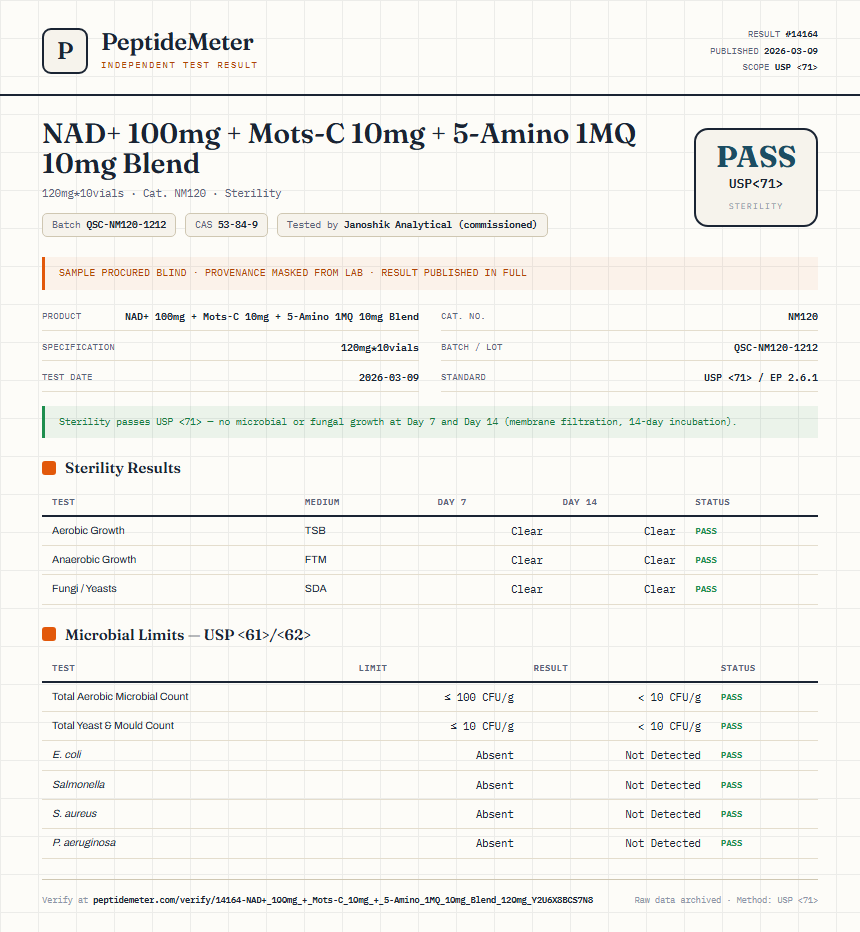The width and height of the screenshot is (860, 932).
Task: Click the Salmonella row label
Action: click(x=78, y=785)
